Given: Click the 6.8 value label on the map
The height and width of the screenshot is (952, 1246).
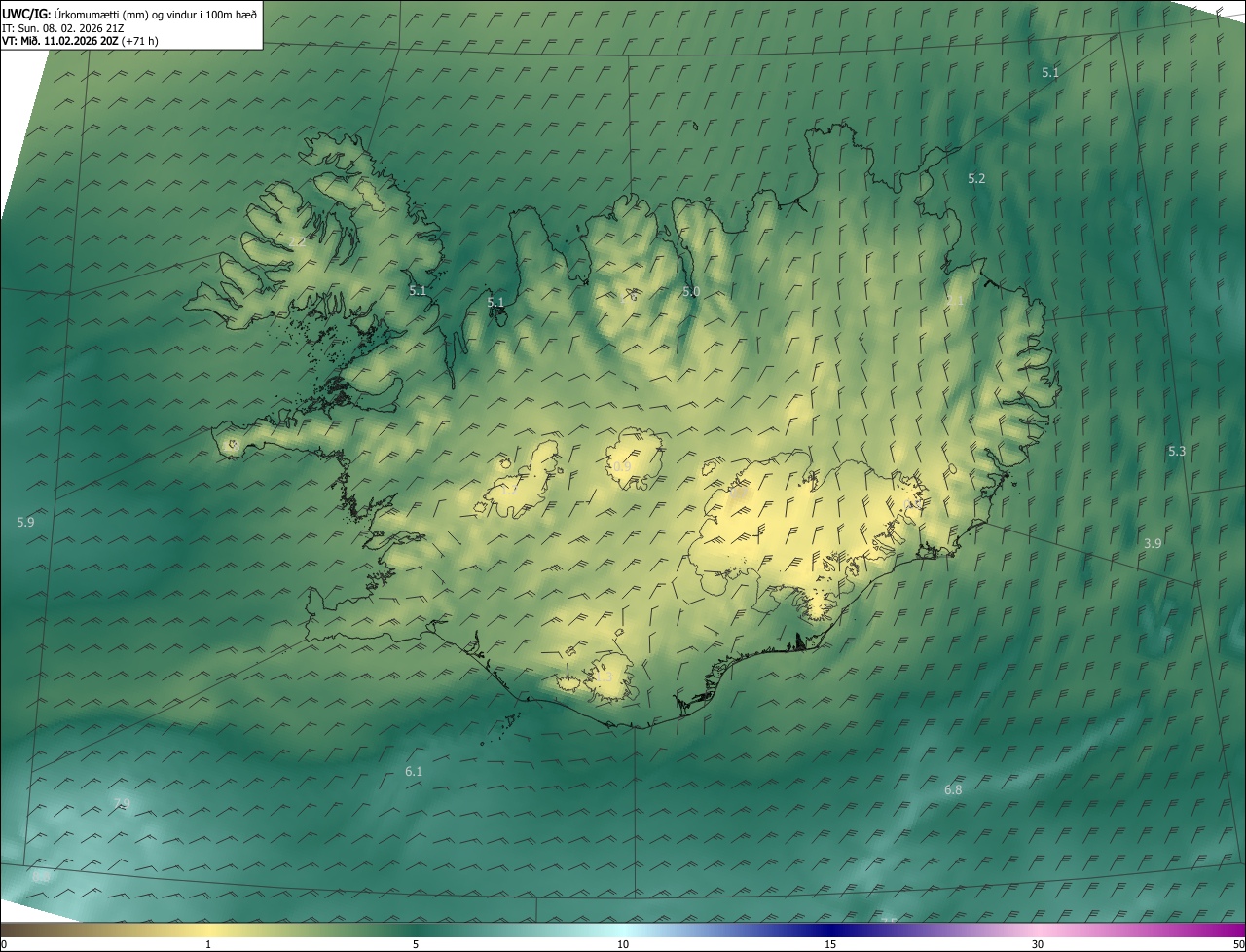Looking at the screenshot, I should tap(953, 790).
